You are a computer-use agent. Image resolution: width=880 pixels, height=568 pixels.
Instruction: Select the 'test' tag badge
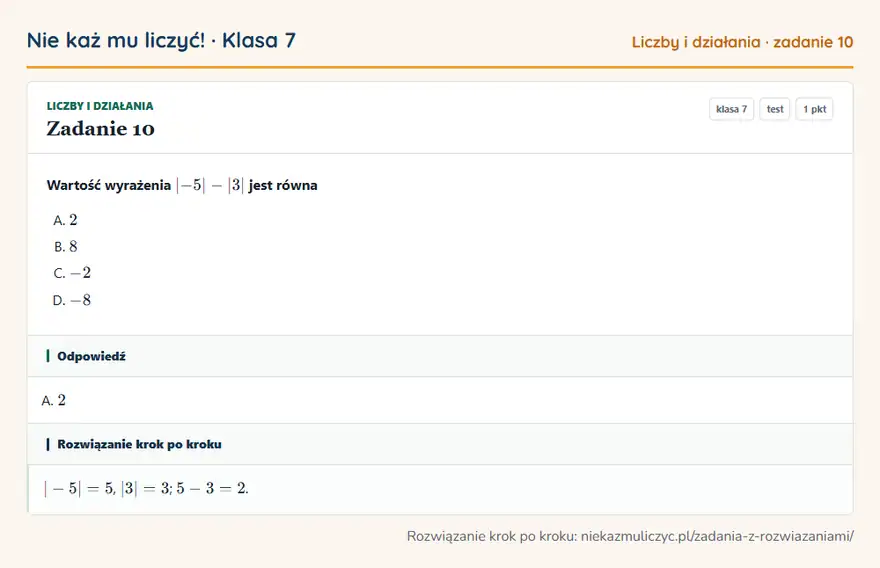[774, 109]
